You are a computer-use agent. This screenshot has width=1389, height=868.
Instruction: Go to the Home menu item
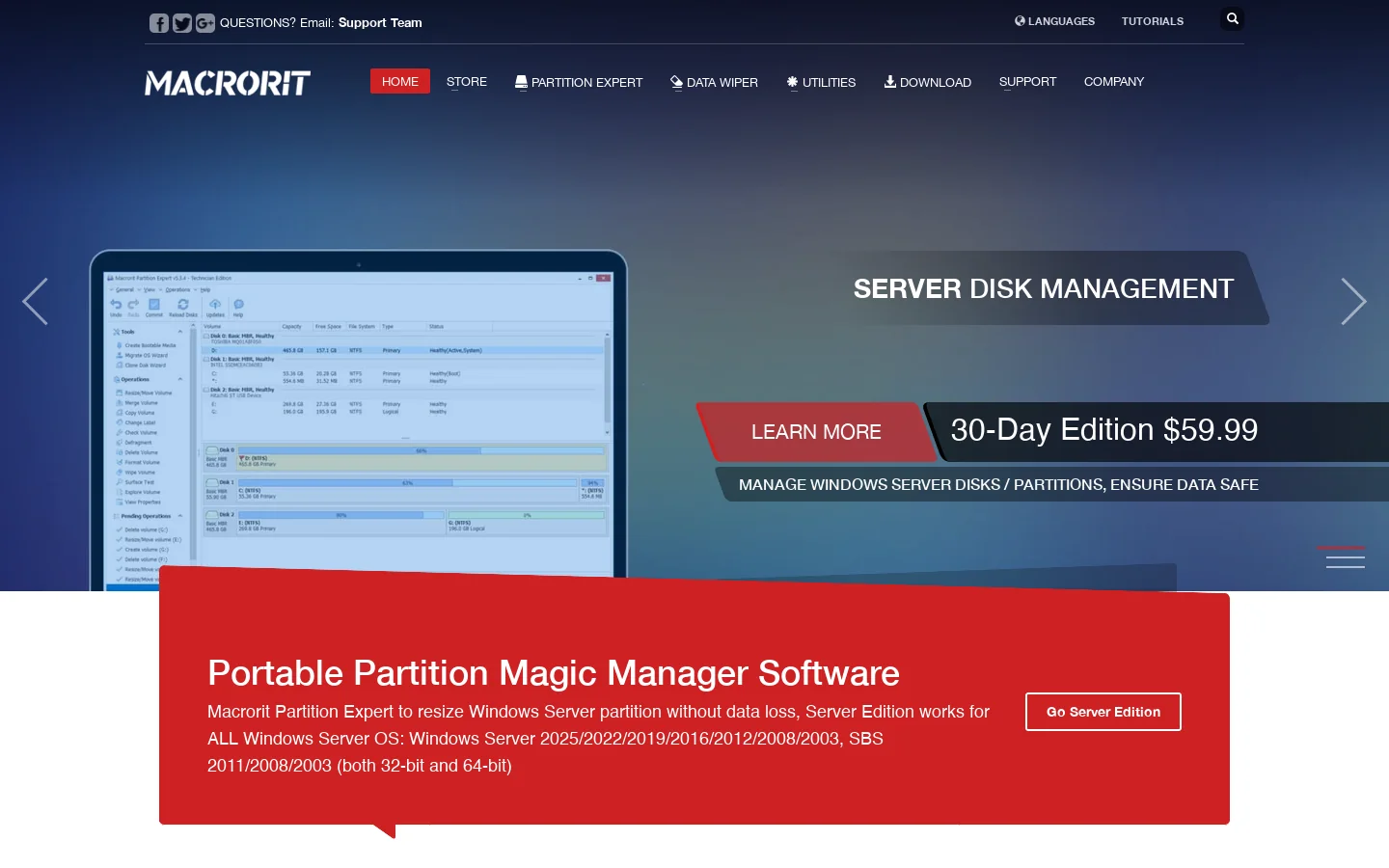pyautogui.click(x=400, y=82)
